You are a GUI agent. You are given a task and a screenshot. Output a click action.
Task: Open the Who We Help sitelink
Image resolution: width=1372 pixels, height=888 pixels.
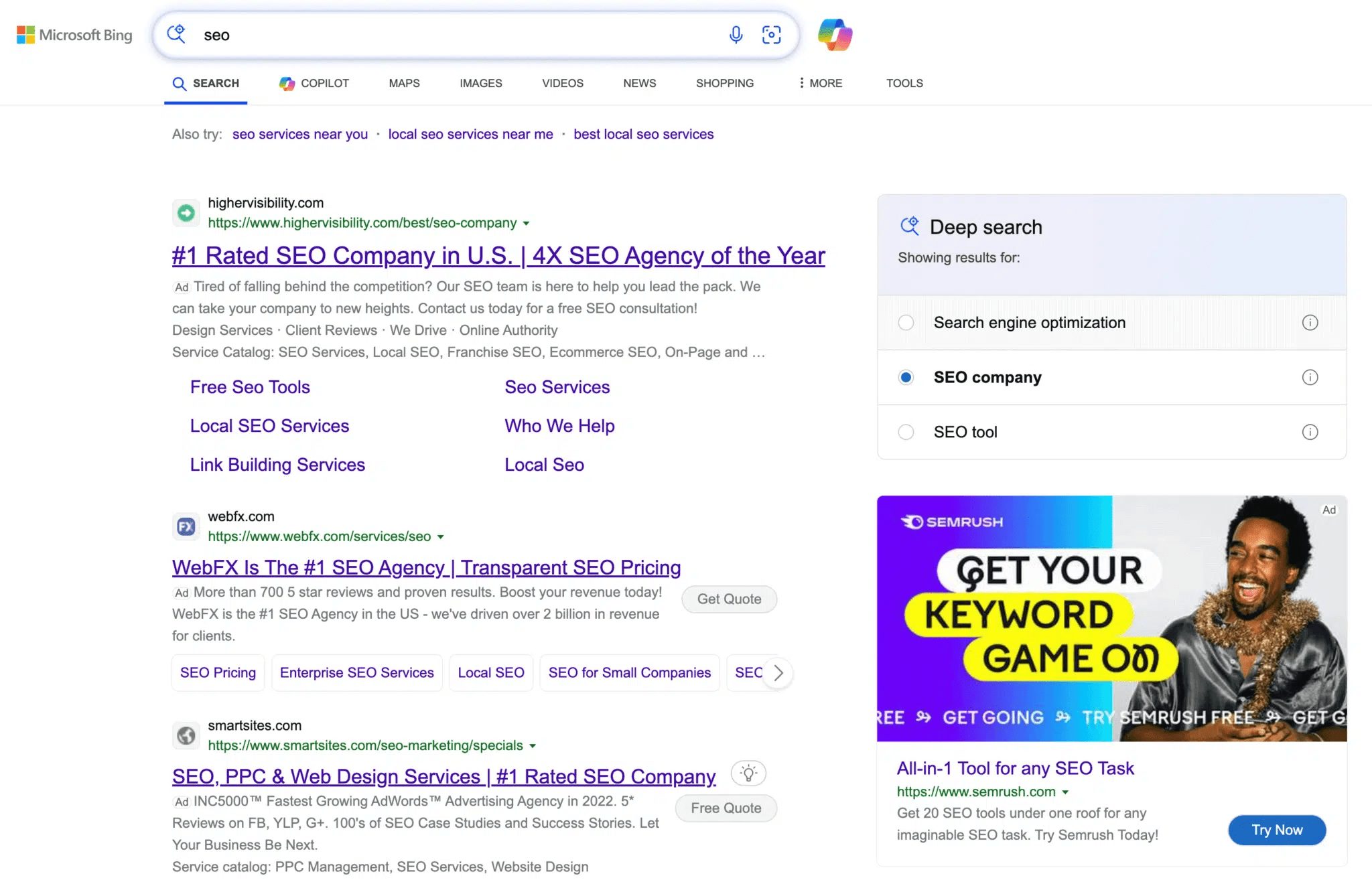[559, 426]
